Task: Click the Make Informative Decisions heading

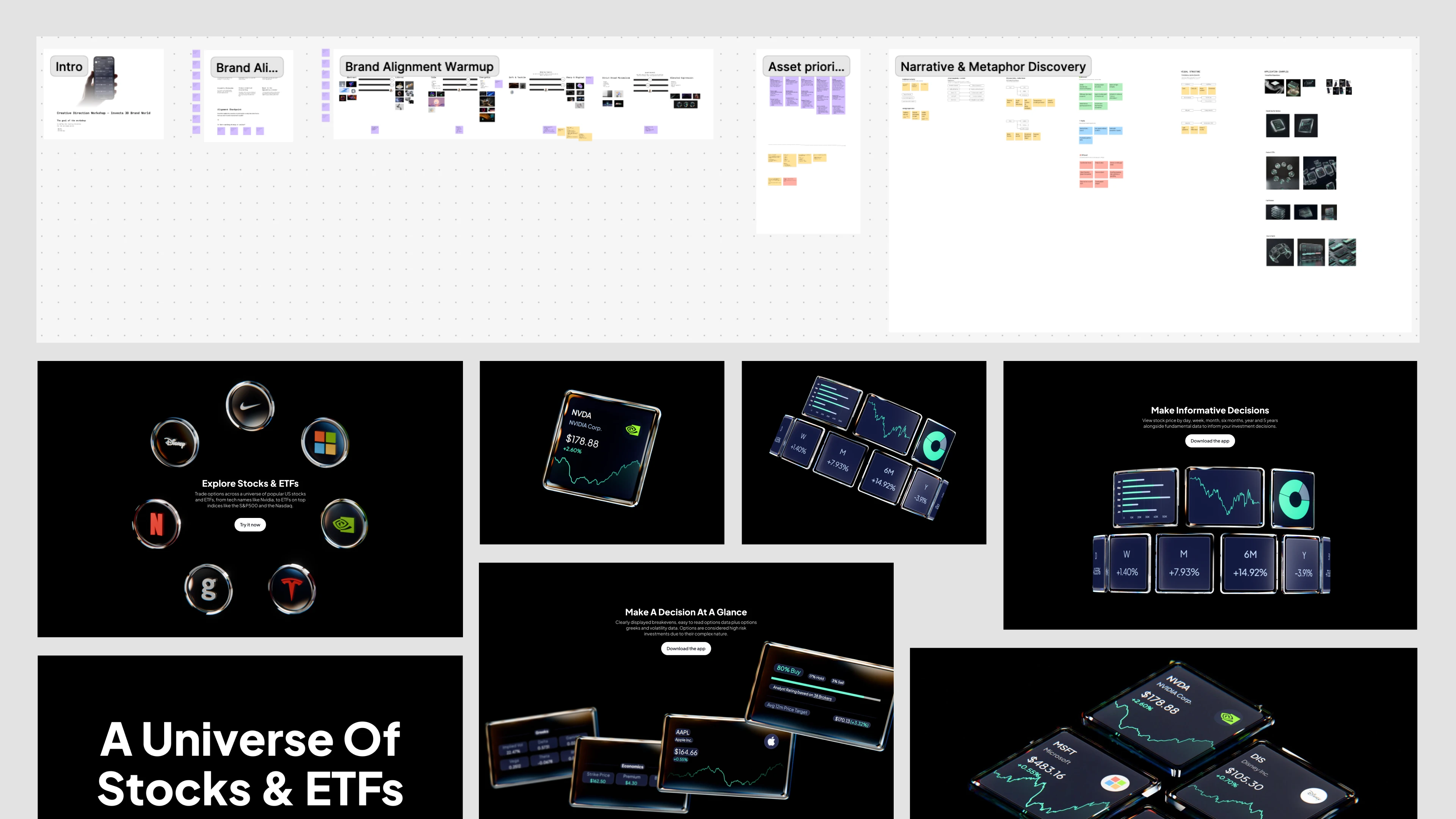Action: (x=1210, y=410)
